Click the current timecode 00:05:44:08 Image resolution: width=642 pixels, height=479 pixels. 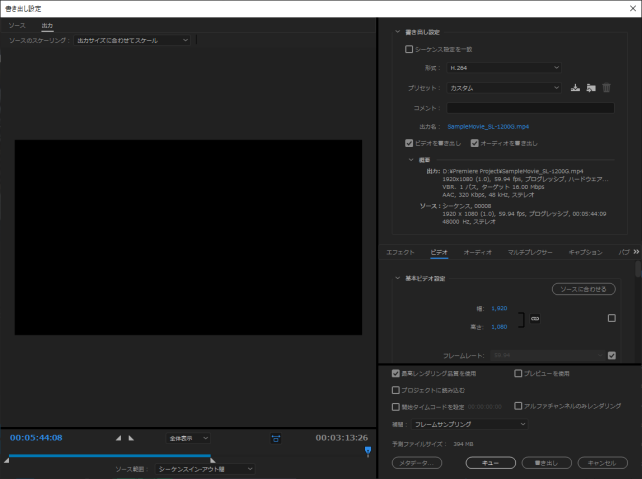click(x=36, y=438)
